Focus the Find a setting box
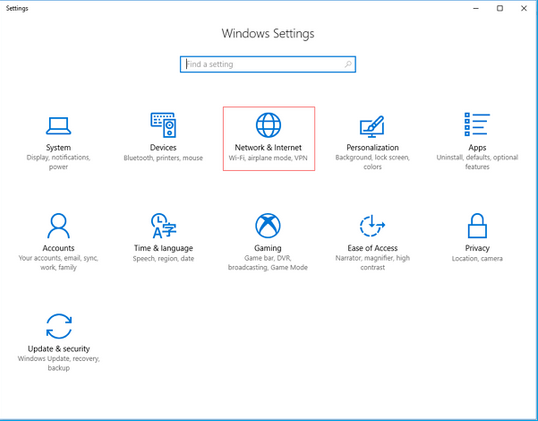 (268, 64)
